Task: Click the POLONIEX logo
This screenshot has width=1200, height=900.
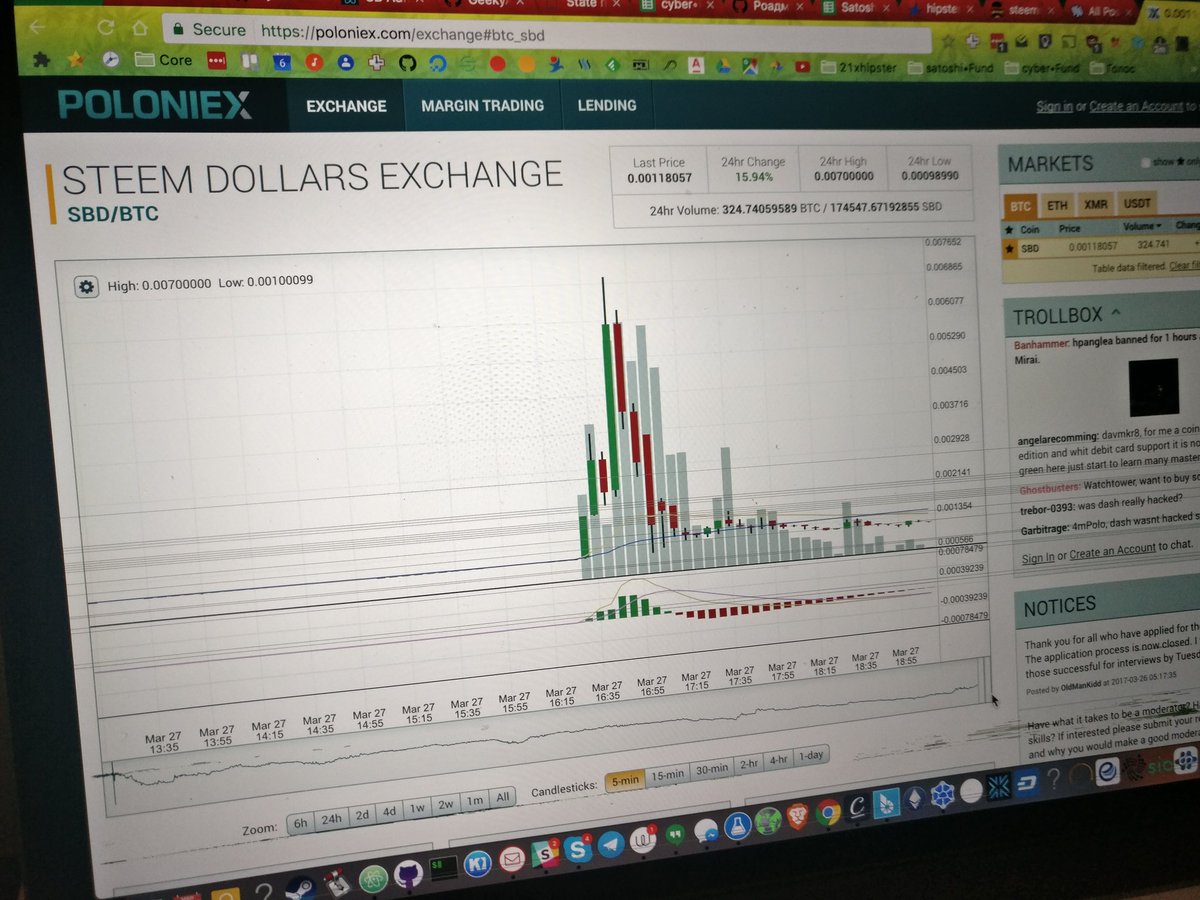Action: pos(154,105)
